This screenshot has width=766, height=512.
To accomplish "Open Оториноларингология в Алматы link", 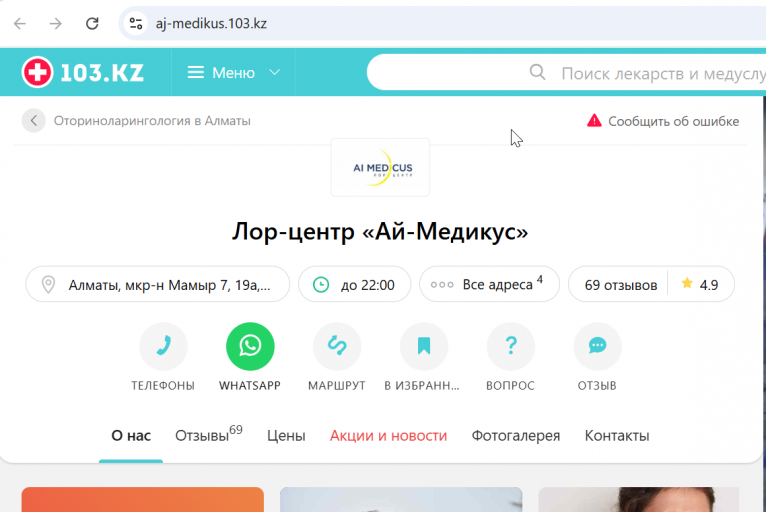I will tap(152, 121).
